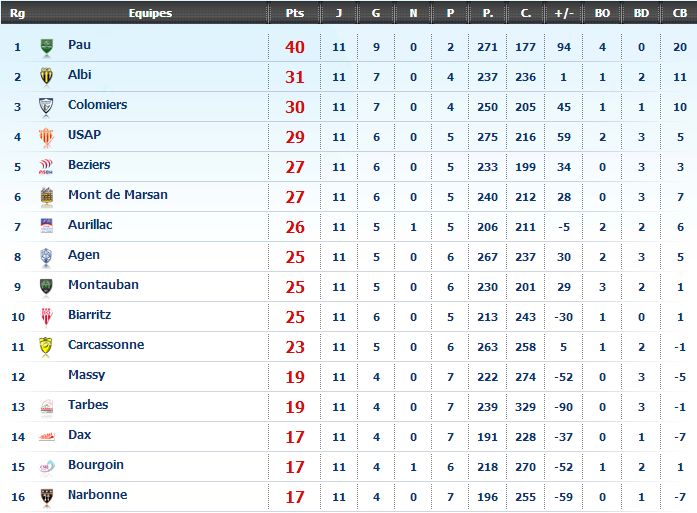Click the +/- column header
Viewport: 697px width, 513px height.
pos(564,13)
